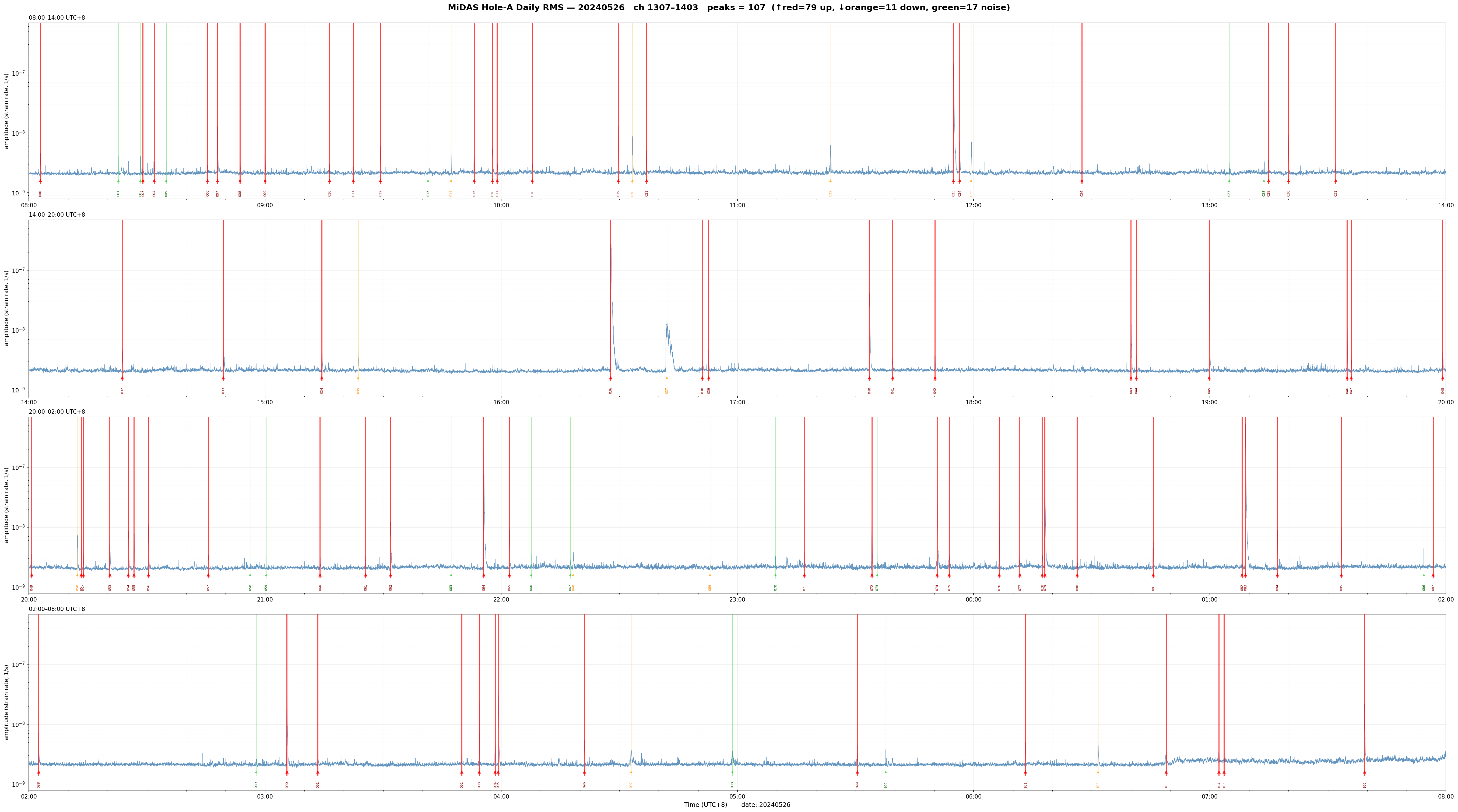The height and width of the screenshot is (812, 1458).
Task: Select the orange down marker 035
Action: [358, 377]
